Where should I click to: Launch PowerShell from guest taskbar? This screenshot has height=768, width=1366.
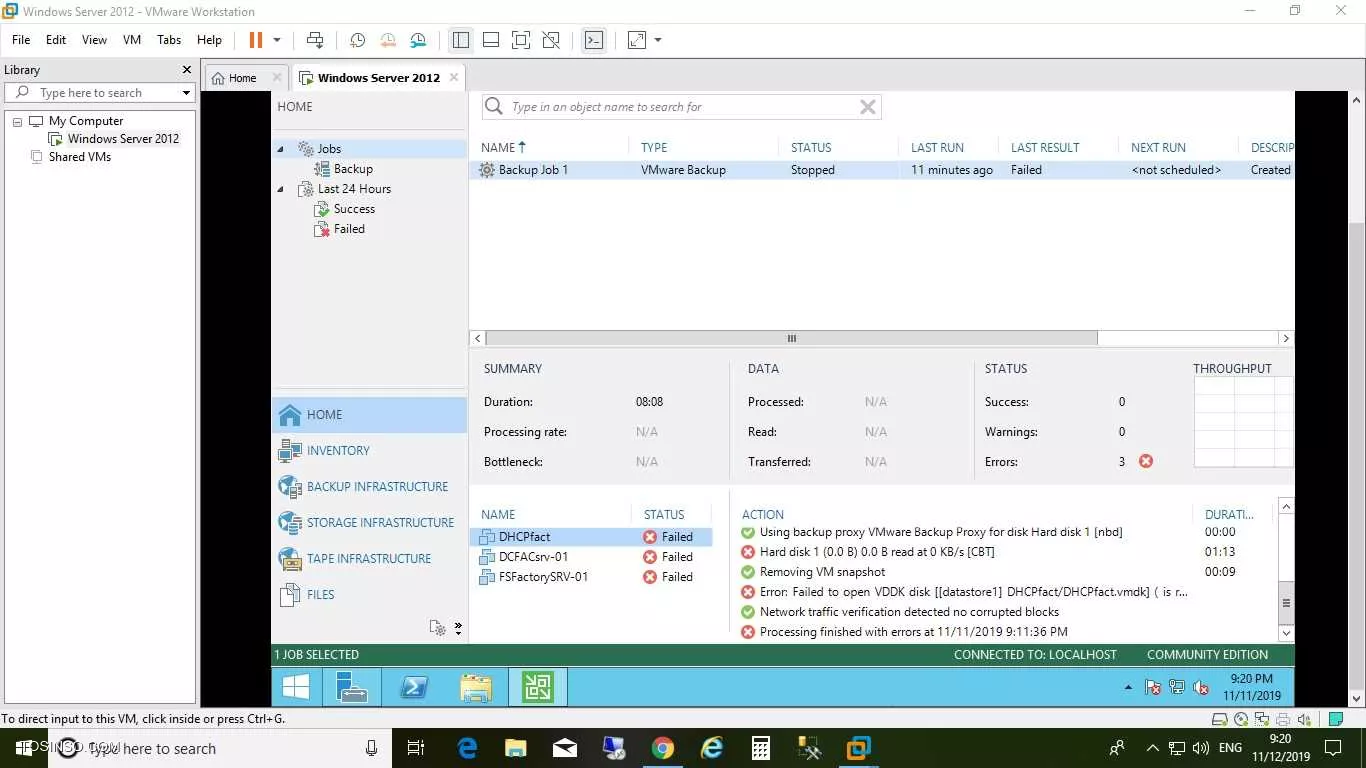pos(413,687)
